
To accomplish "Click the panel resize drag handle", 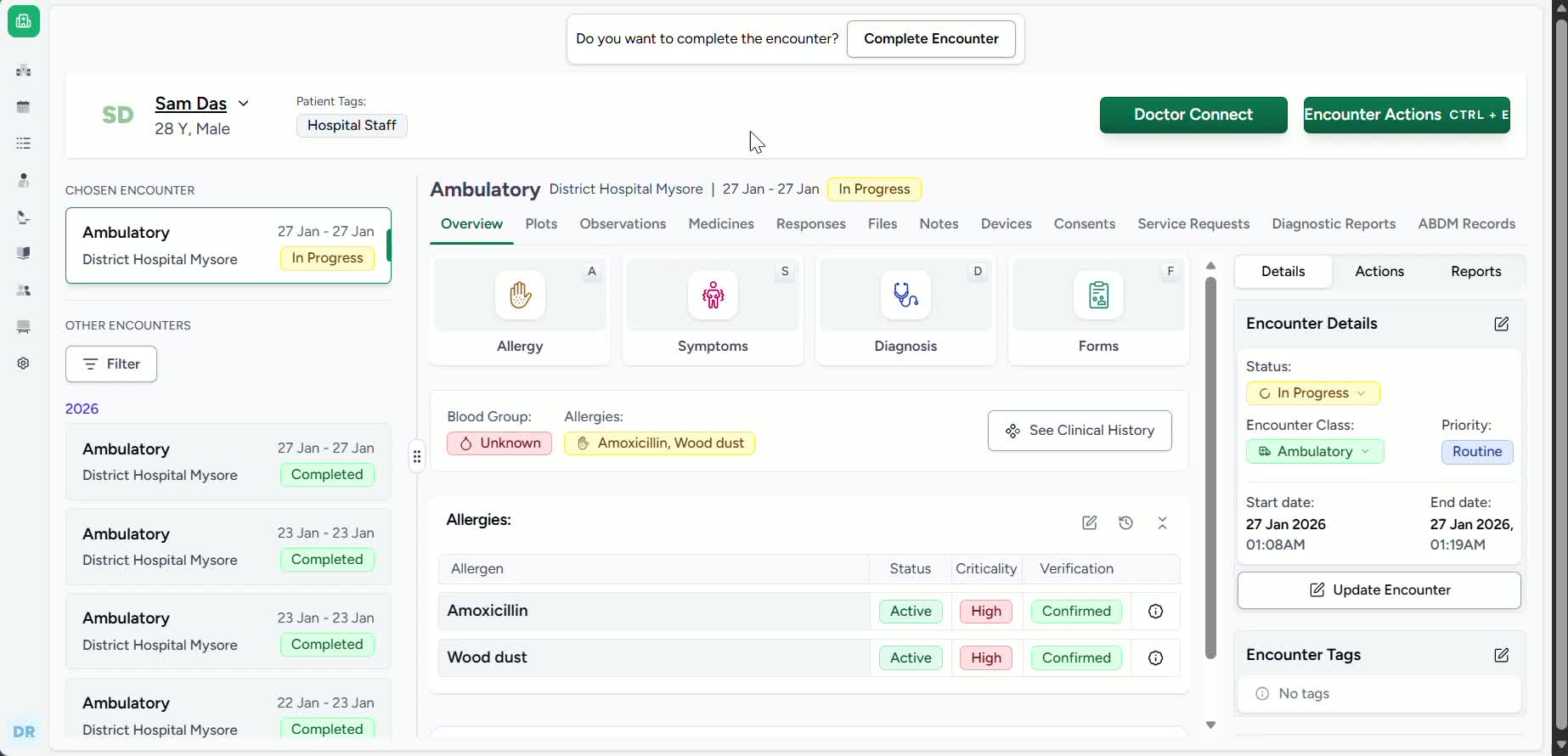I will pyautogui.click(x=416, y=457).
